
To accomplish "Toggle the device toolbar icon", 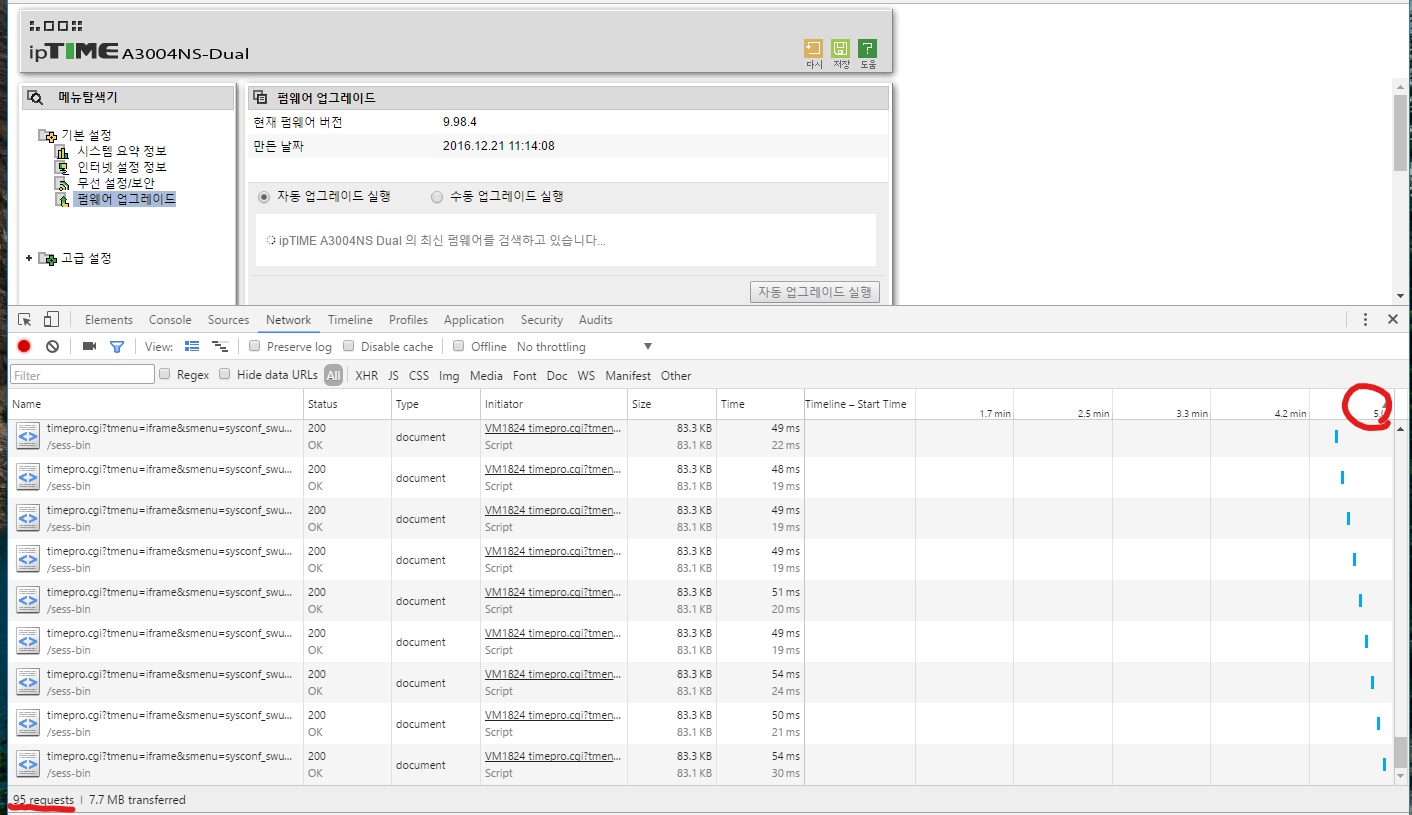I will 51,320.
